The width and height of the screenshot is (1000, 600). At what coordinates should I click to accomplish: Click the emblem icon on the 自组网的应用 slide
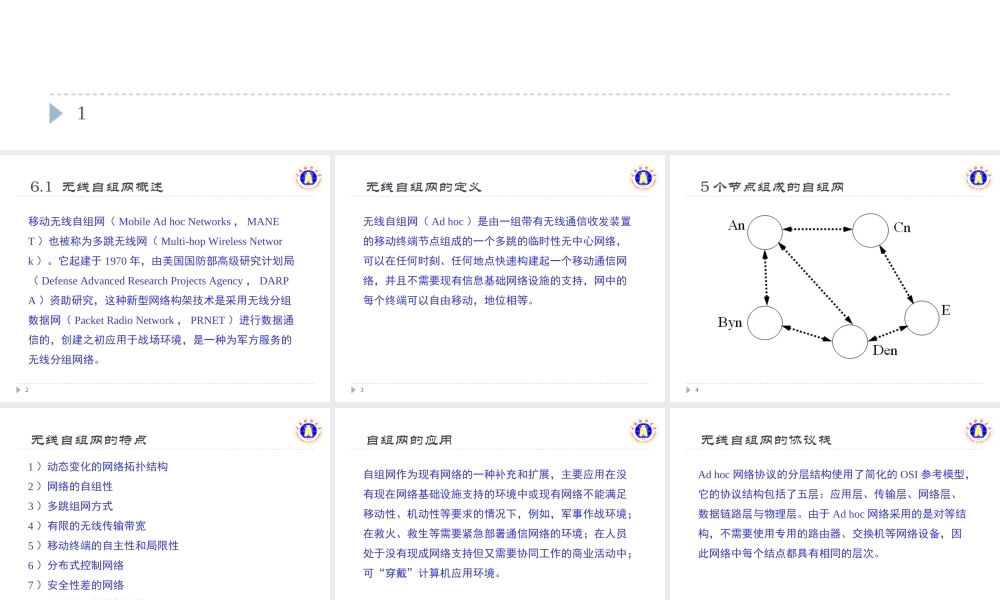pos(644,432)
